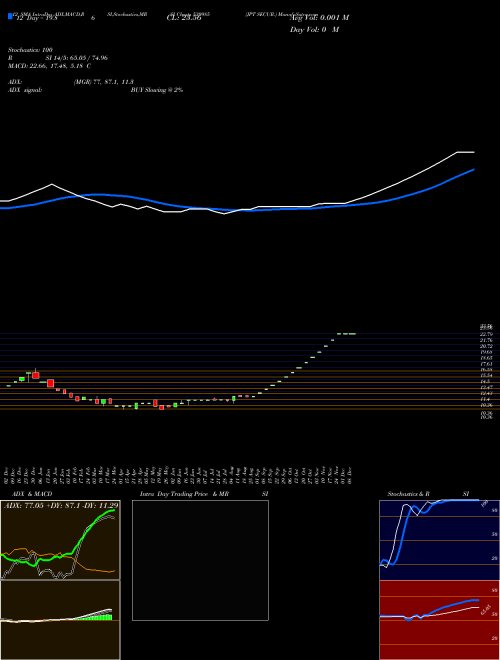Click the 21.76 price axis label
Screen dimensions: 500x660
486,340
